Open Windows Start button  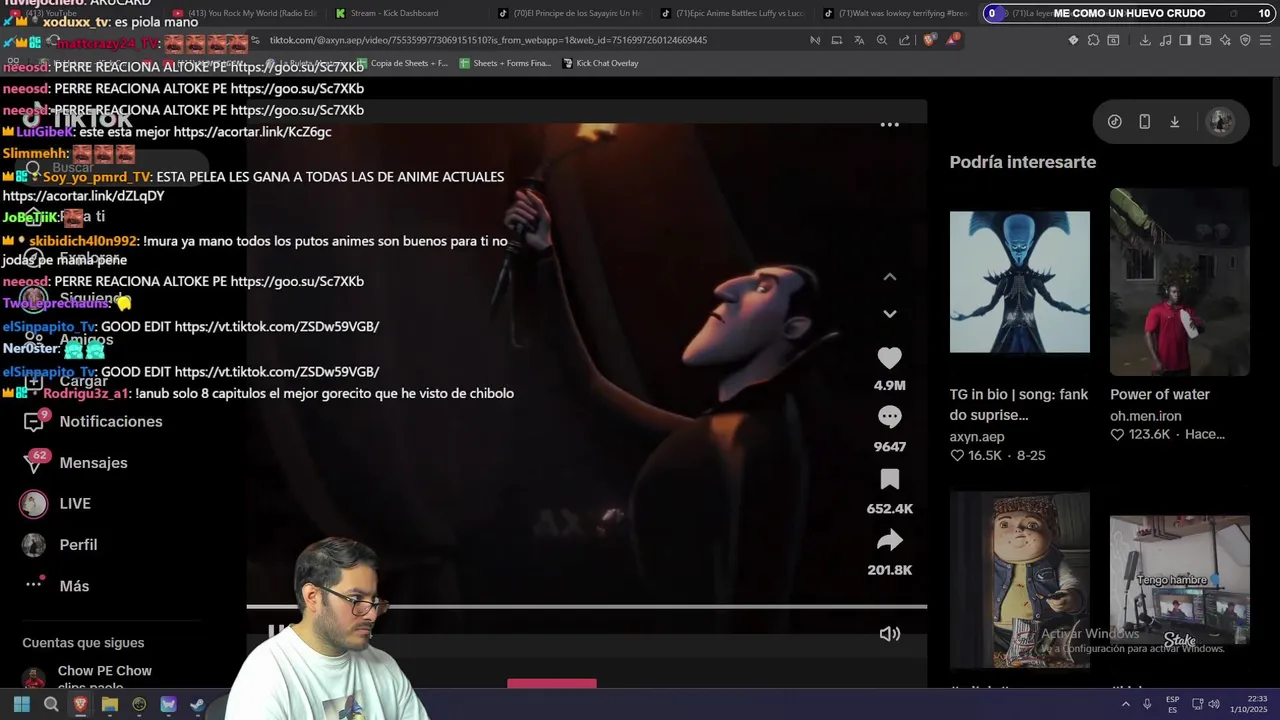(x=21, y=705)
